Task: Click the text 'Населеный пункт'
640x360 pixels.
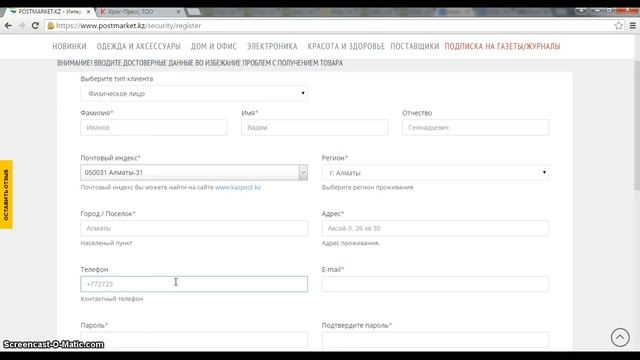Action: point(106,243)
